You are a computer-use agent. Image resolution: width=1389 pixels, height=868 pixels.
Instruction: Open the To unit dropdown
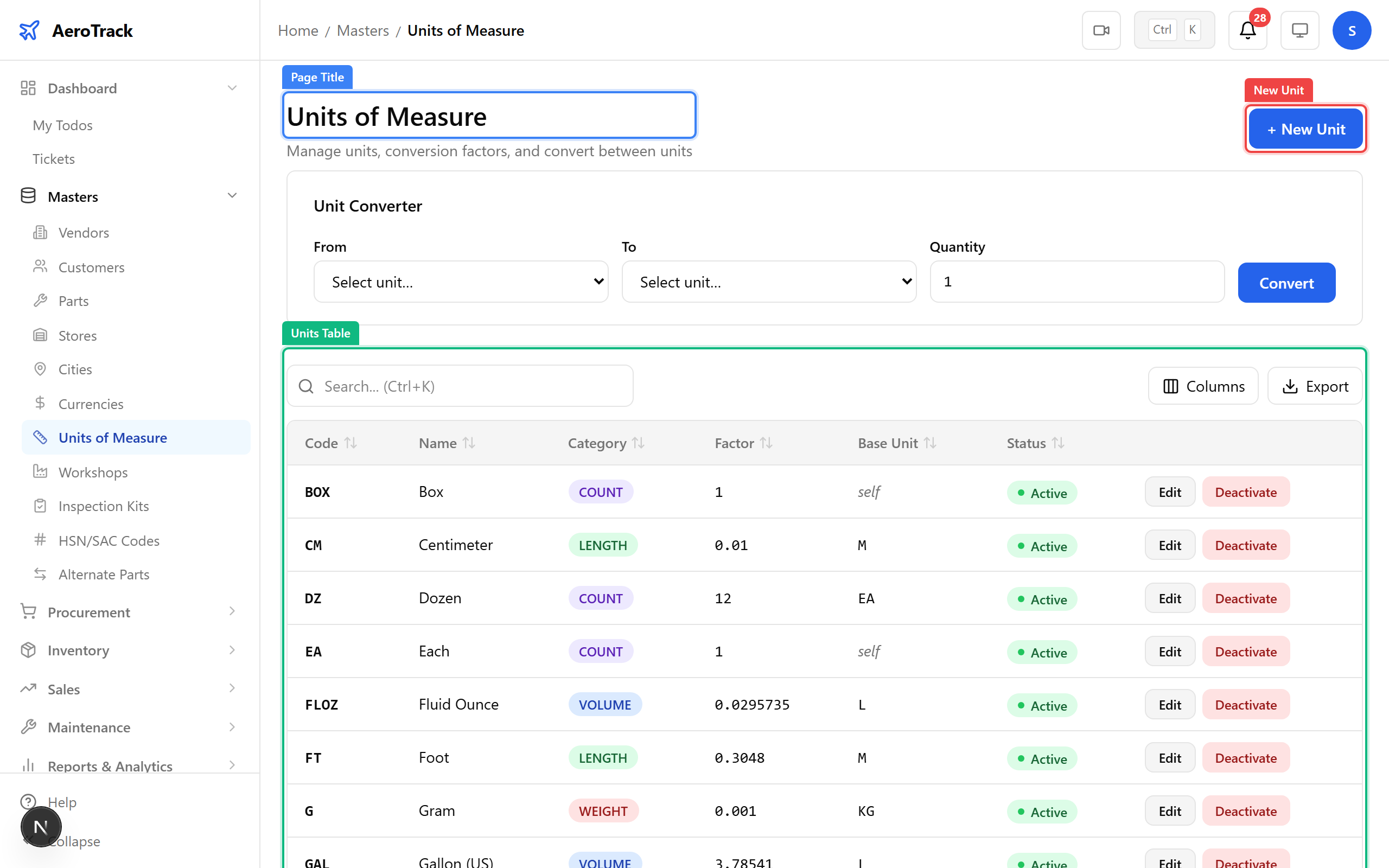coord(768,282)
